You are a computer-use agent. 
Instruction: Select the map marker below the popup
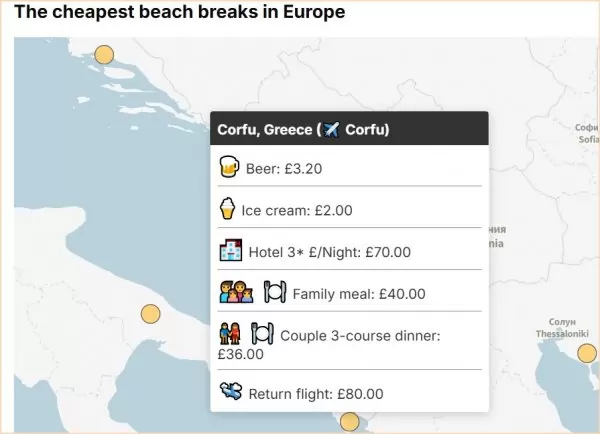(349, 422)
